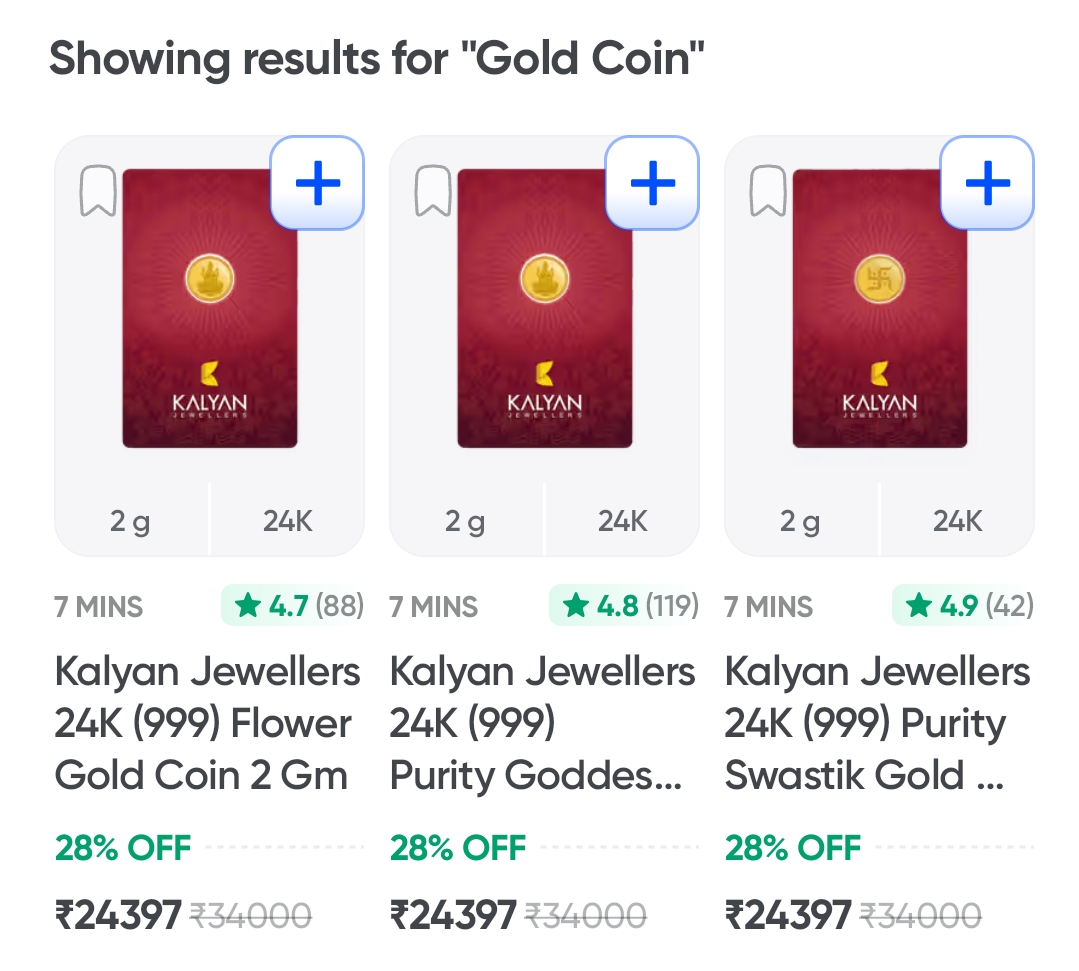Open the Goddess coin product image

click(544, 310)
